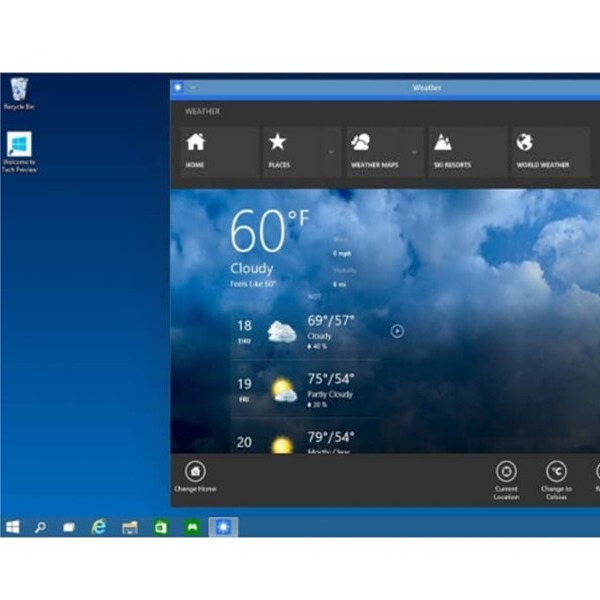Click the Windows Start button

(x=13, y=526)
